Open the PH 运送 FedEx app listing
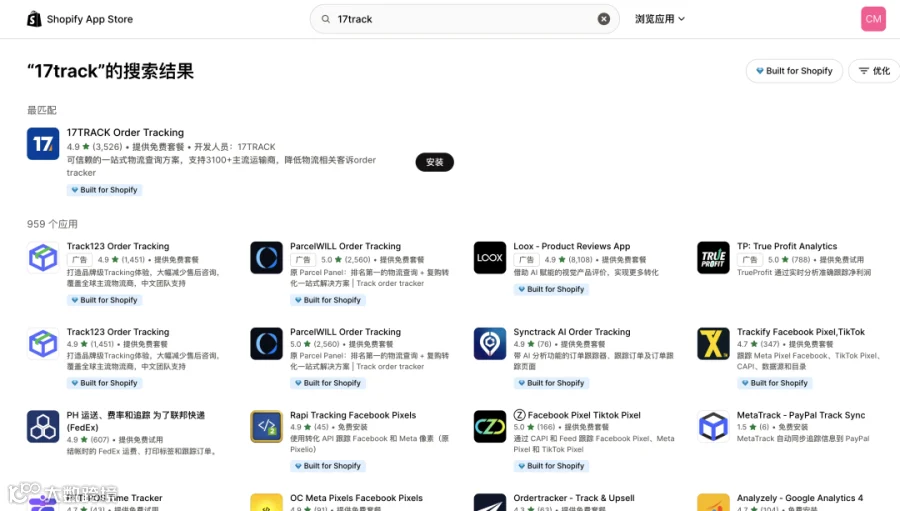The width and height of the screenshot is (900, 511). click(135, 421)
